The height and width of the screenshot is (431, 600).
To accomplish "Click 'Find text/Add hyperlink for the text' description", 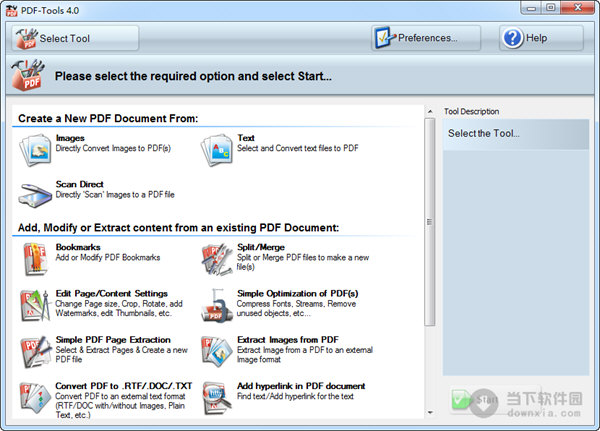I will tap(295, 396).
